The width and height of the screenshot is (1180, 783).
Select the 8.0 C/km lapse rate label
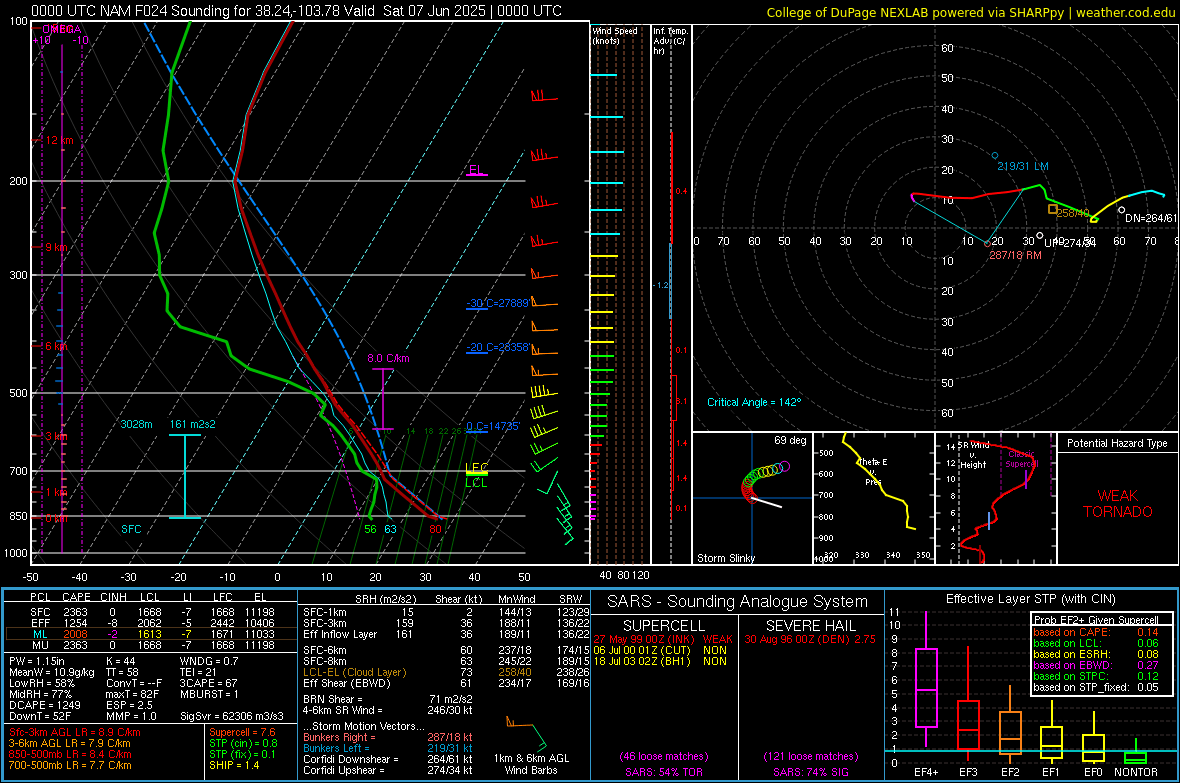[x=388, y=358]
